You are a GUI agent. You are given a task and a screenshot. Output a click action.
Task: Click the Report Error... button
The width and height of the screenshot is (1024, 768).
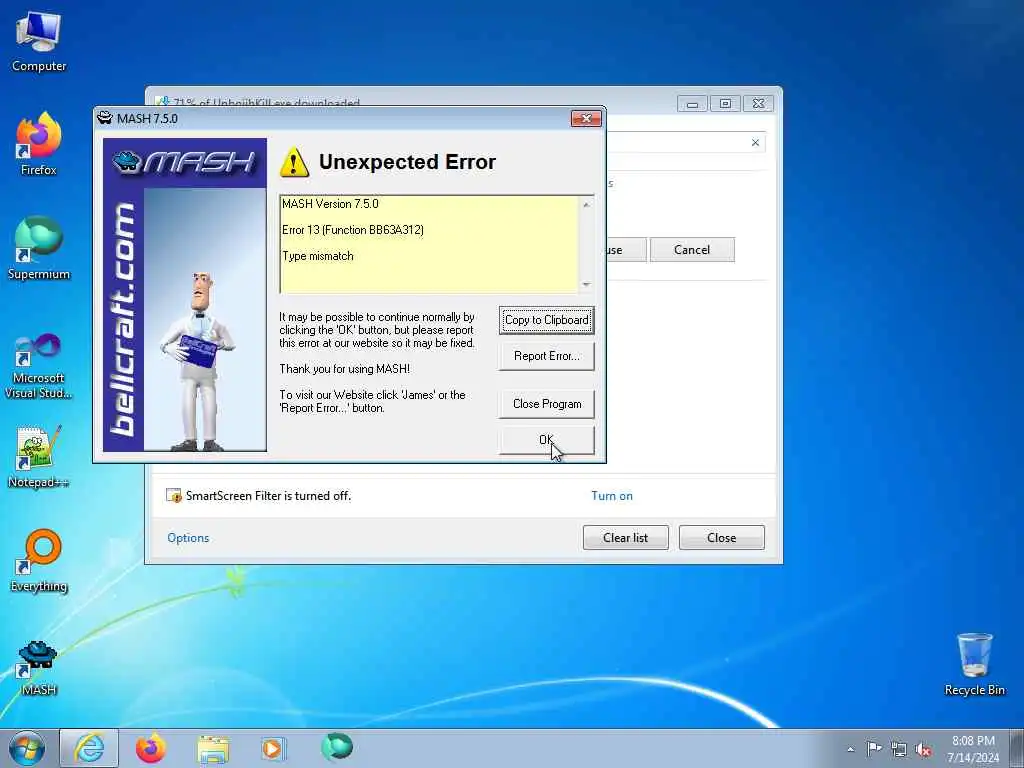[547, 356]
